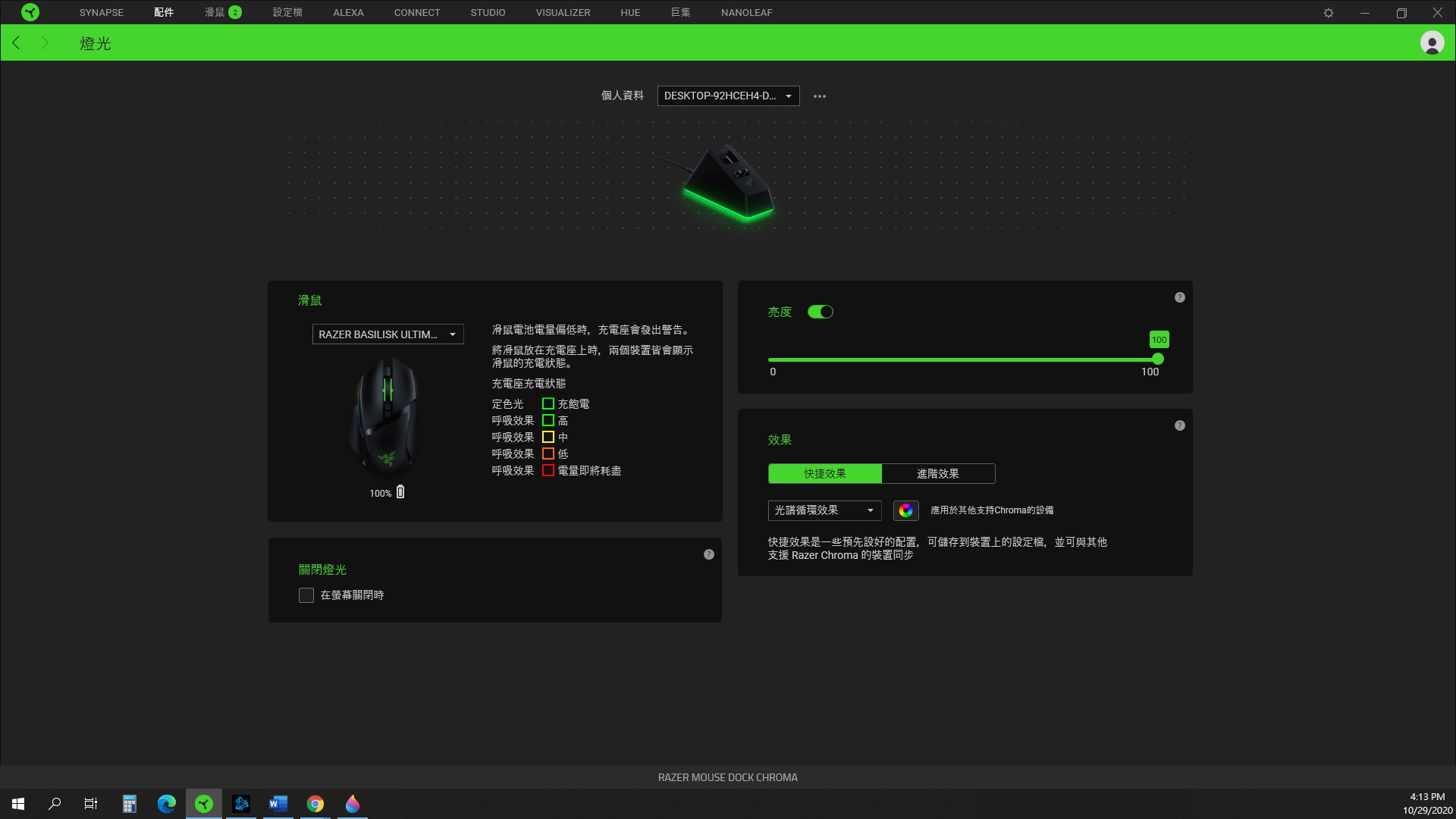Open Microsoft Word from the taskbar
This screenshot has height=819, width=1456.
(x=278, y=804)
